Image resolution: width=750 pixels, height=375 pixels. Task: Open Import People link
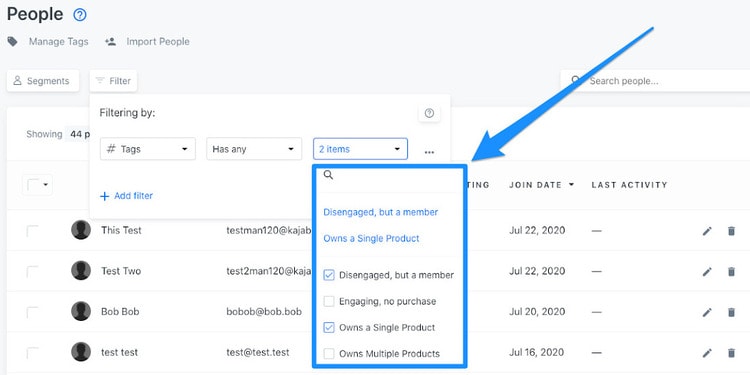coord(158,42)
